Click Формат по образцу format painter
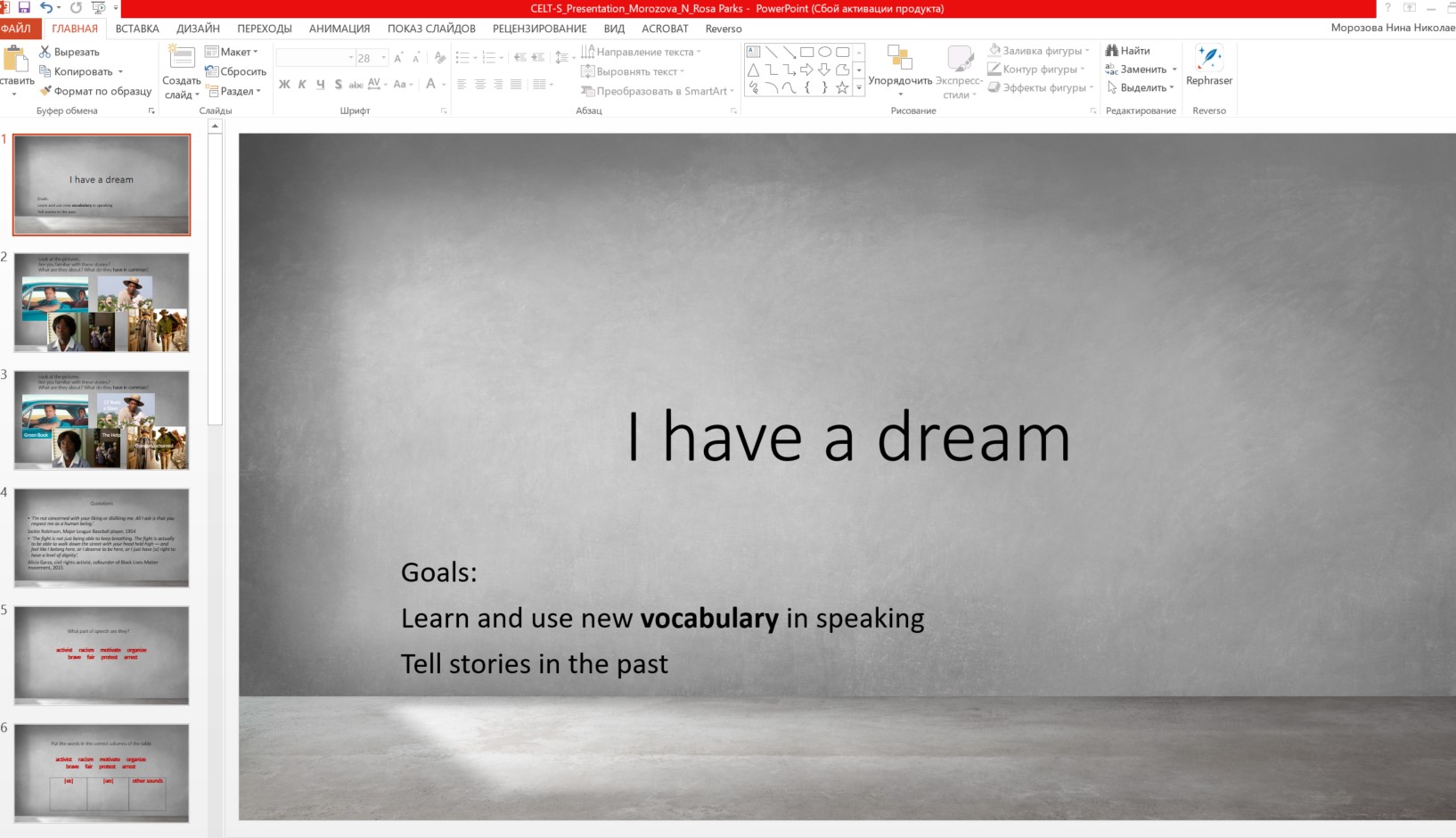Viewport: 1456px width, 838px height. [95, 91]
